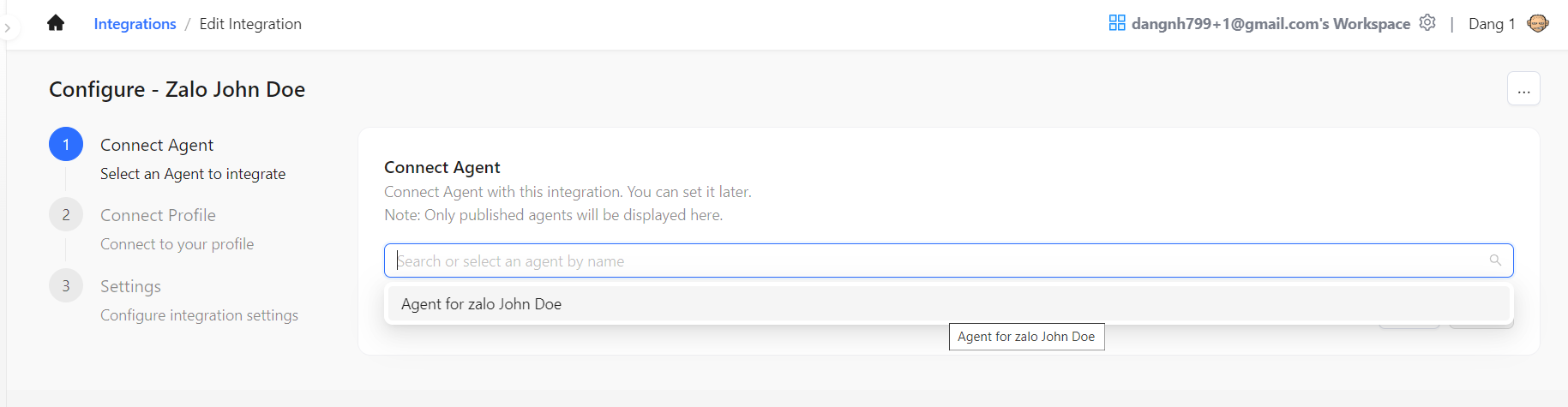
Task: Expand the collapsed sidebar chevron
Action: tap(7, 28)
